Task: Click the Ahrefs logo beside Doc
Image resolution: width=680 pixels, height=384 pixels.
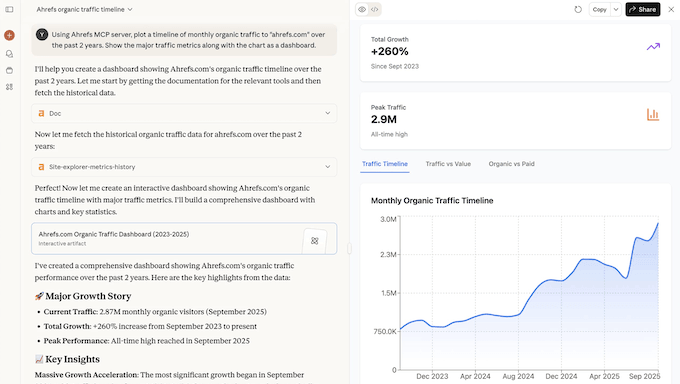Action: pos(41,113)
